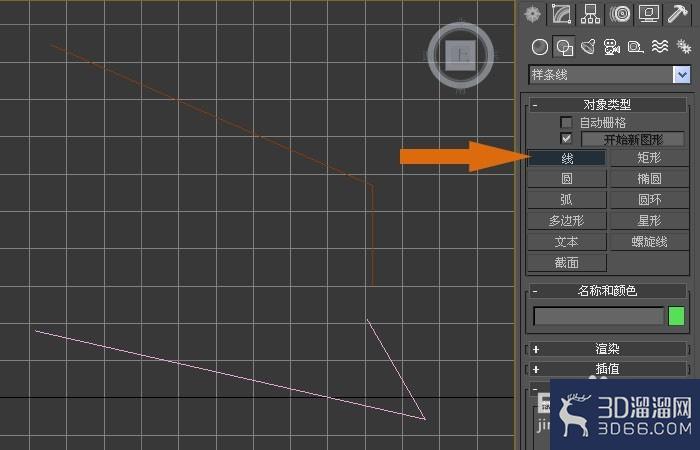Select the Lights category icon
The image size is (700, 450).
click(x=588, y=47)
